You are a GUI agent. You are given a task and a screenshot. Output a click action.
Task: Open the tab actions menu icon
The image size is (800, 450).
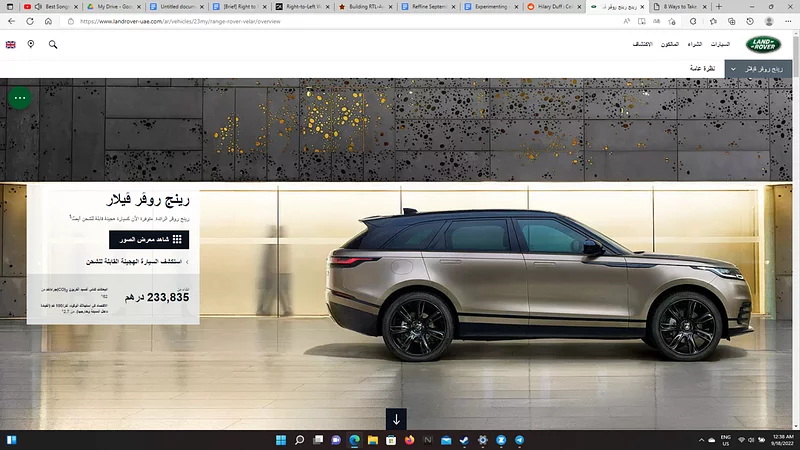9,7
